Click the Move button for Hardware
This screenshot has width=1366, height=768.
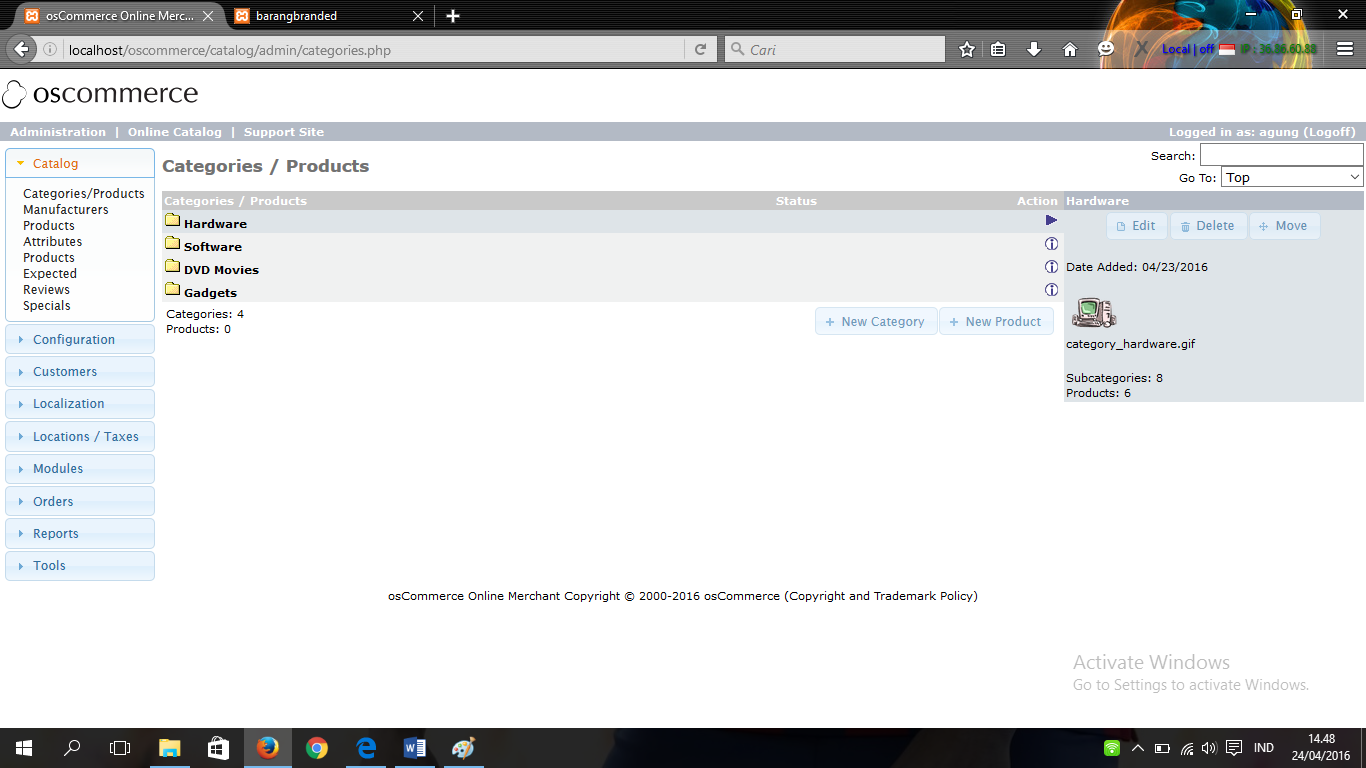[1285, 226]
